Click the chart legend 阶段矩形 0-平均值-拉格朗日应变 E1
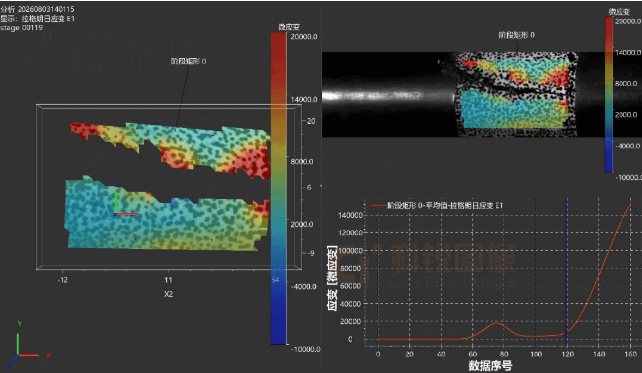642x373 pixels. (436, 205)
